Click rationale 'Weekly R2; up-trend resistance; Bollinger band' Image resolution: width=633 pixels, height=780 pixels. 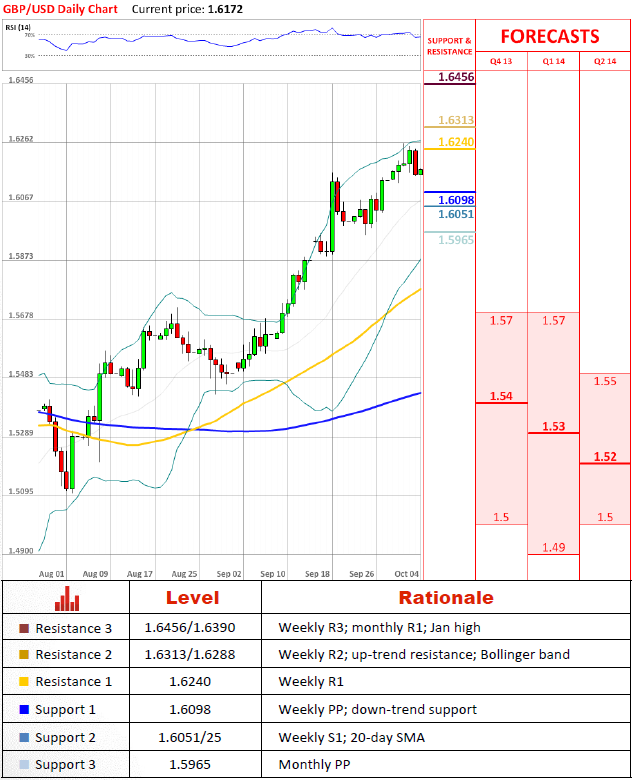(x=424, y=654)
